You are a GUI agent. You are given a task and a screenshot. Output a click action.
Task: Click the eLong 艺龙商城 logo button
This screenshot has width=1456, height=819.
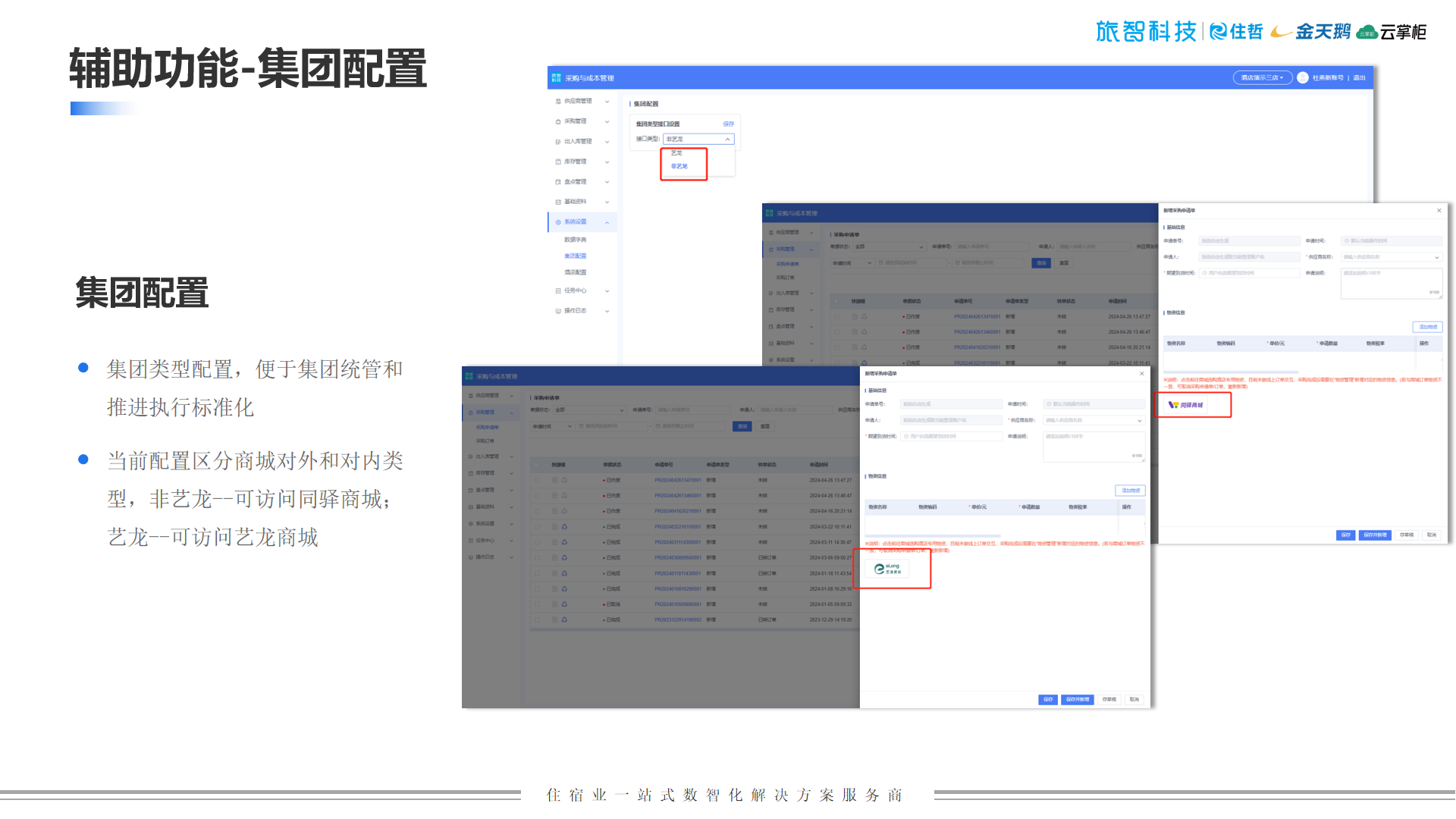coord(887,569)
